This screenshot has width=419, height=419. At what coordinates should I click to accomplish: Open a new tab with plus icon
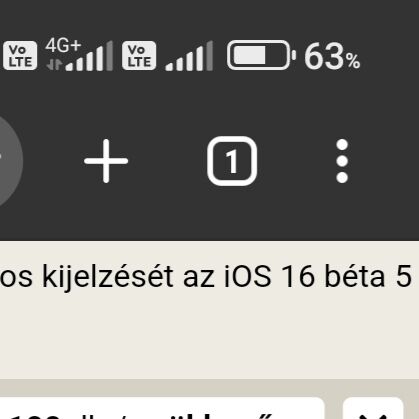click(x=106, y=161)
